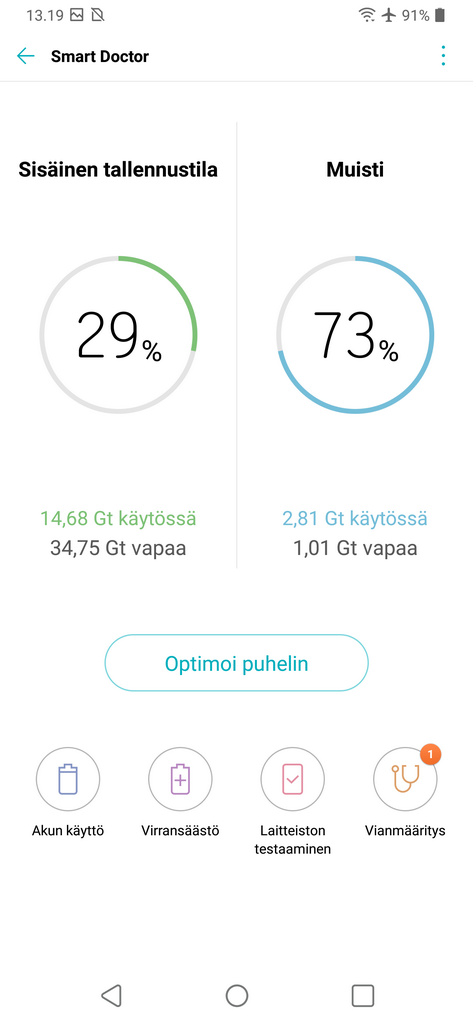Tap the Optimoi puhelin button
The height and width of the screenshot is (1024, 473).
coord(236,664)
